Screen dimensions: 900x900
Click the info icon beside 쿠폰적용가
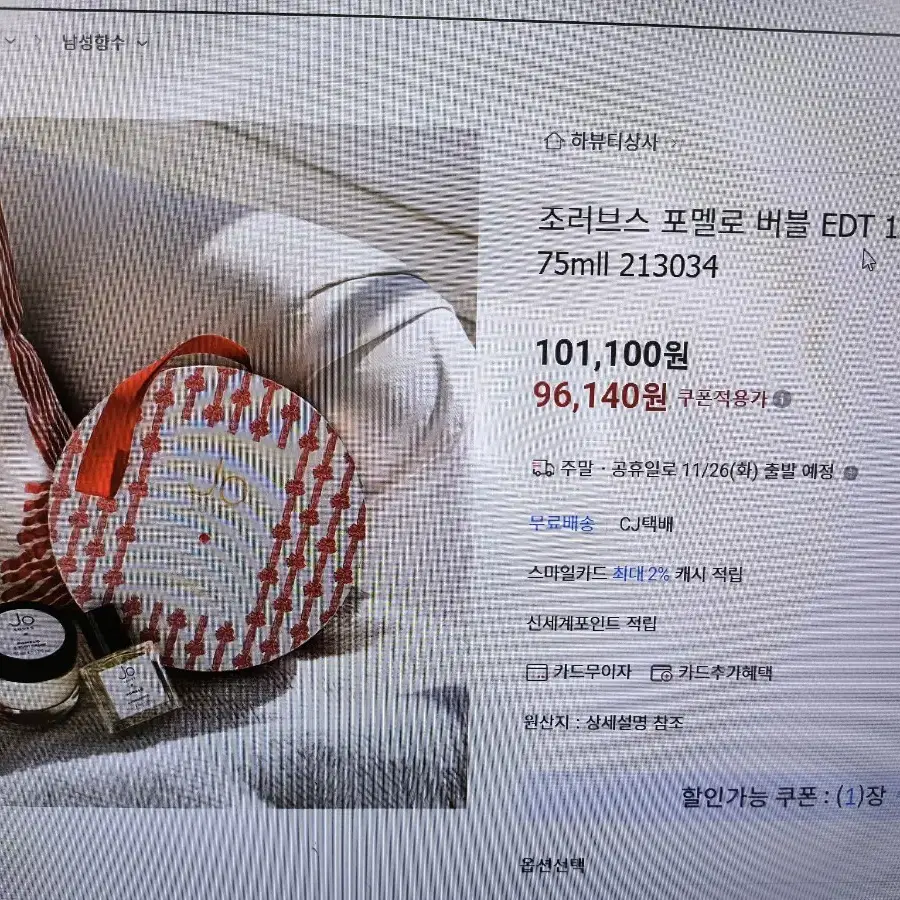pos(782,398)
